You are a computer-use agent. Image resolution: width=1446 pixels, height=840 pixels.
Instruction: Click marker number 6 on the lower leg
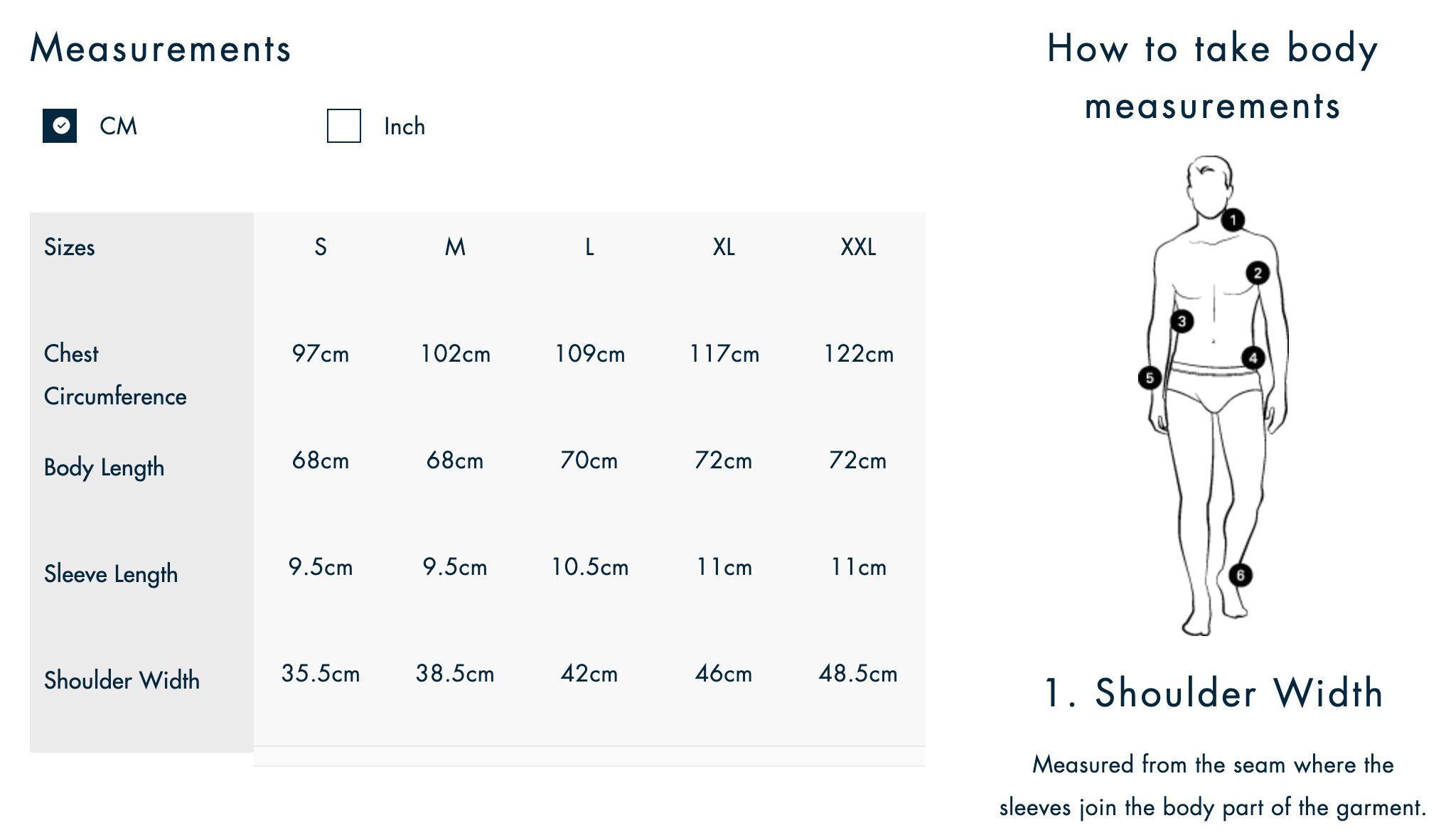tap(1240, 575)
